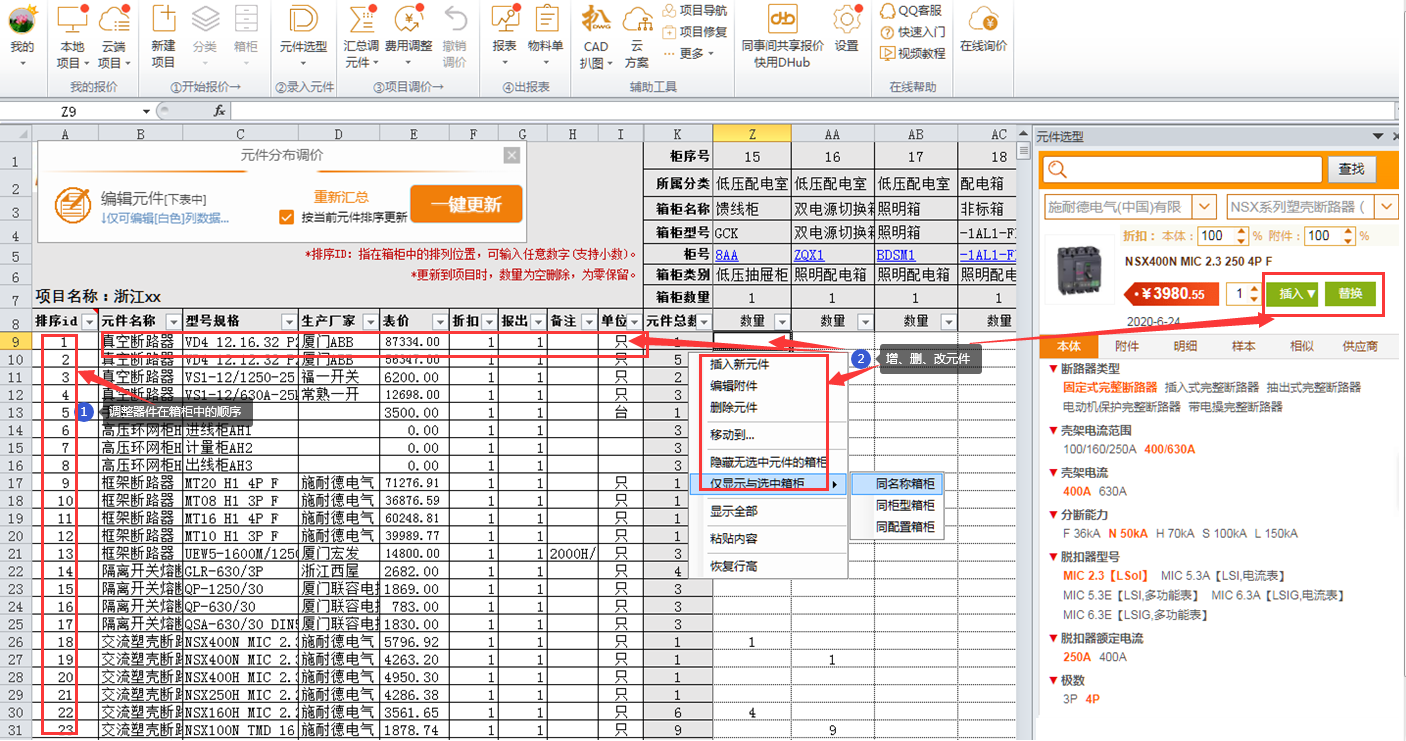The width and height of the screenshot is (1406, 741).
Task: Choose 删除元件 in context menu
Action: pos(733,408)
